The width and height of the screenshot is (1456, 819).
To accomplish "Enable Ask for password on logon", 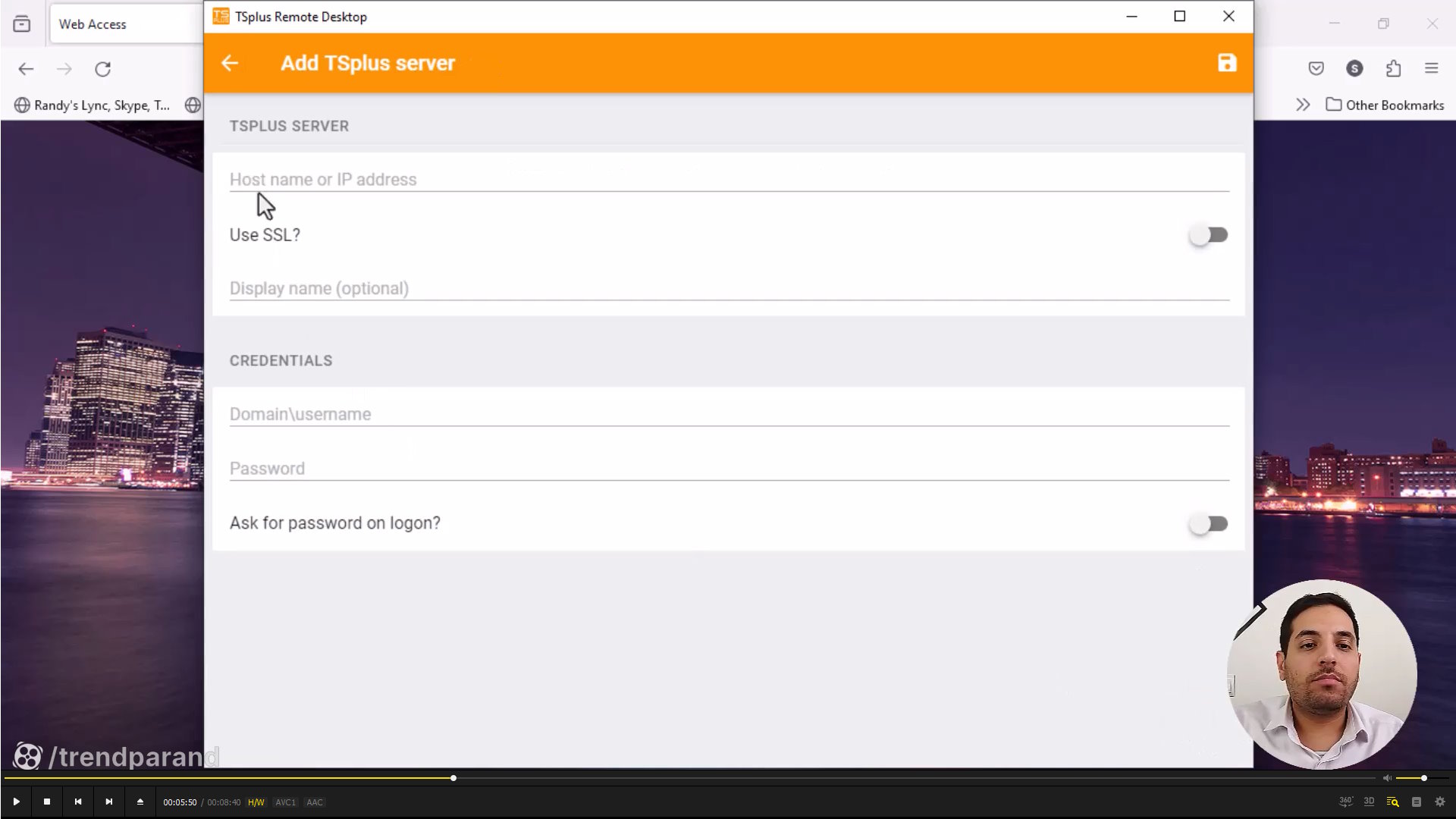I will (x=1208, y=523).
